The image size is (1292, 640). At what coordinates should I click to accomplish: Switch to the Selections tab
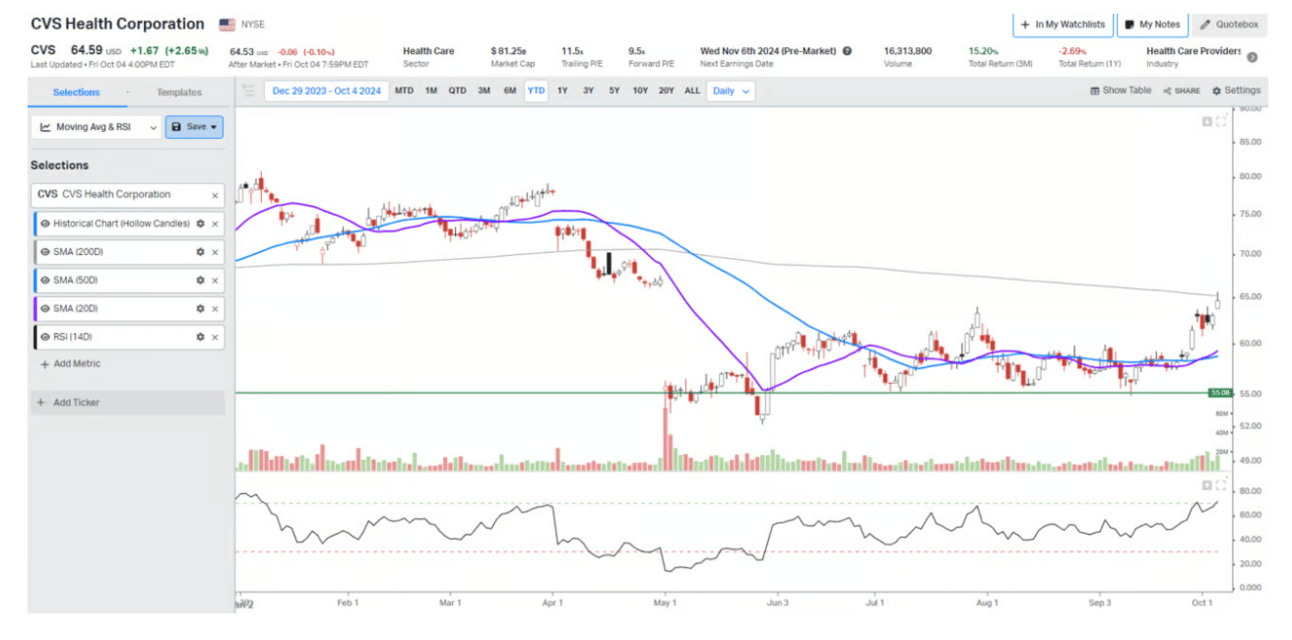[x=76, y=92]
